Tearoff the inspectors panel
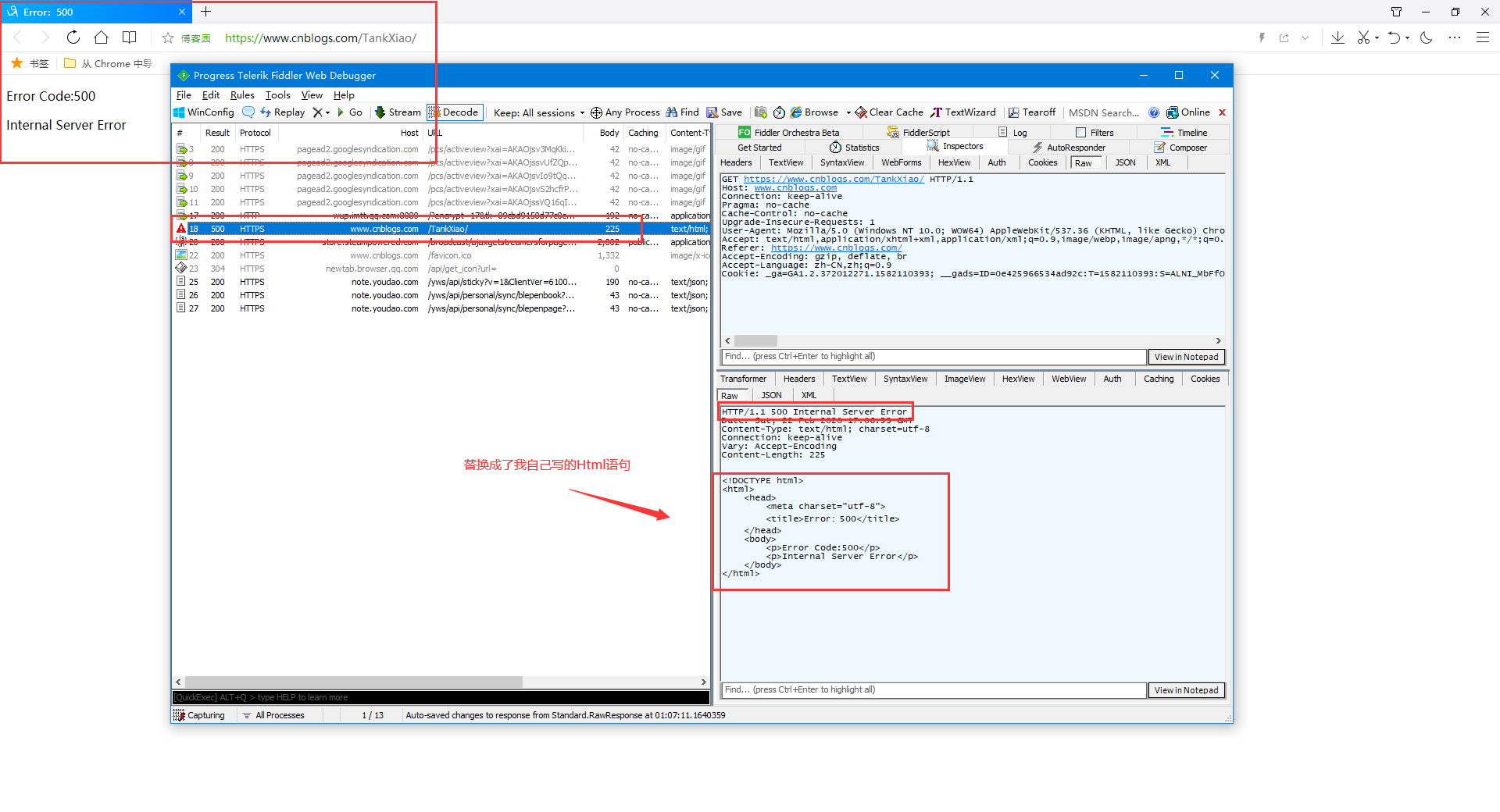The width and height of the screenshot is (1500, 812). (x=1032, y=112)
